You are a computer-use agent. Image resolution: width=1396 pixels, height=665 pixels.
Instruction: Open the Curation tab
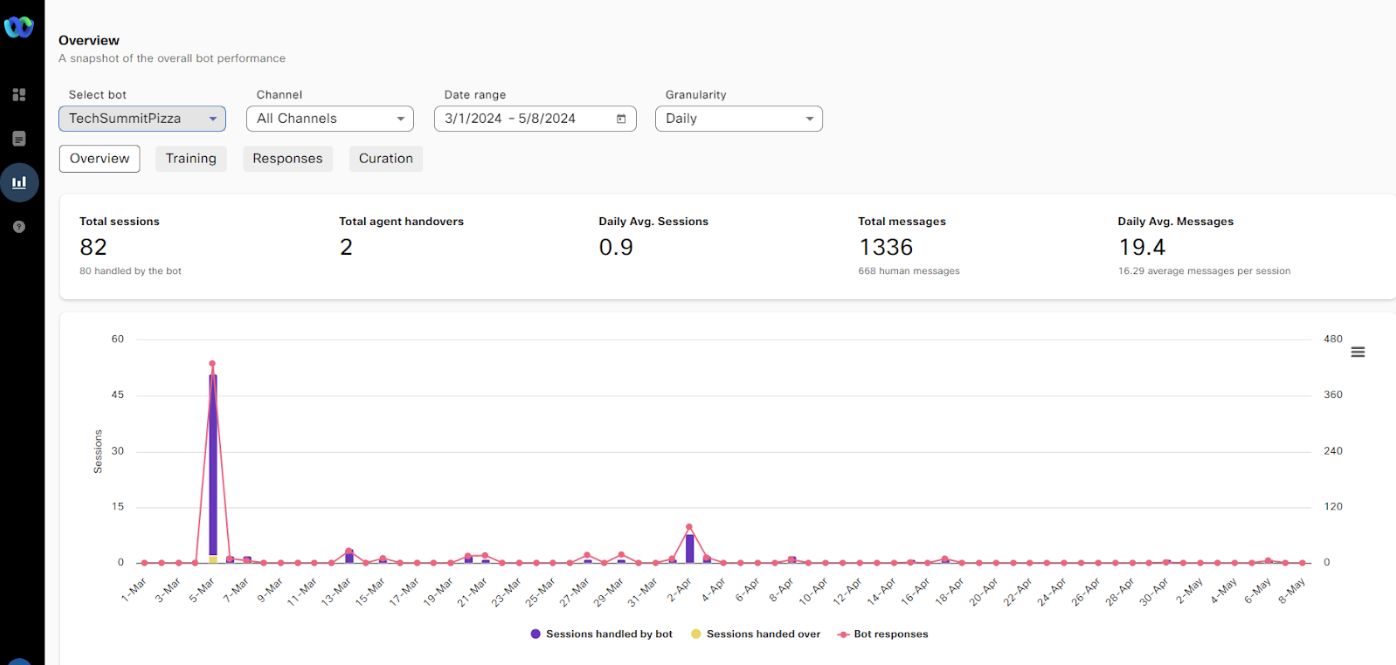[385, 159]
